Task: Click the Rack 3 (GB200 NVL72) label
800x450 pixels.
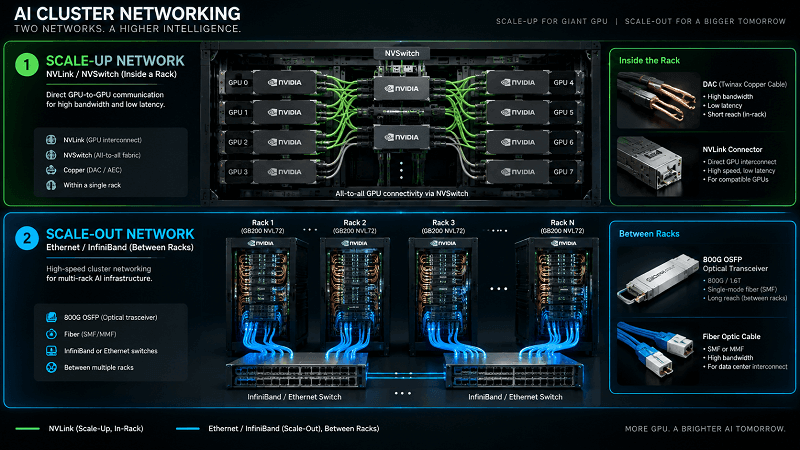Action: pos(443,227)
